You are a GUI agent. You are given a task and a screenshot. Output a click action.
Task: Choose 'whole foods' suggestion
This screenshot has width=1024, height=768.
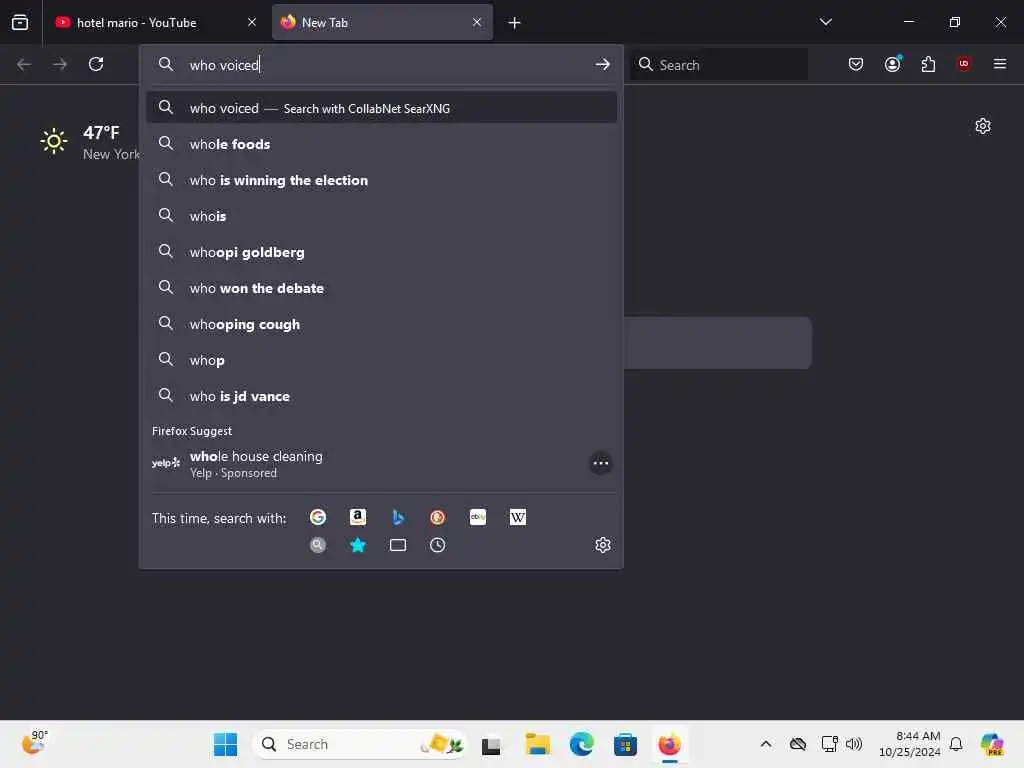(381, 144)
